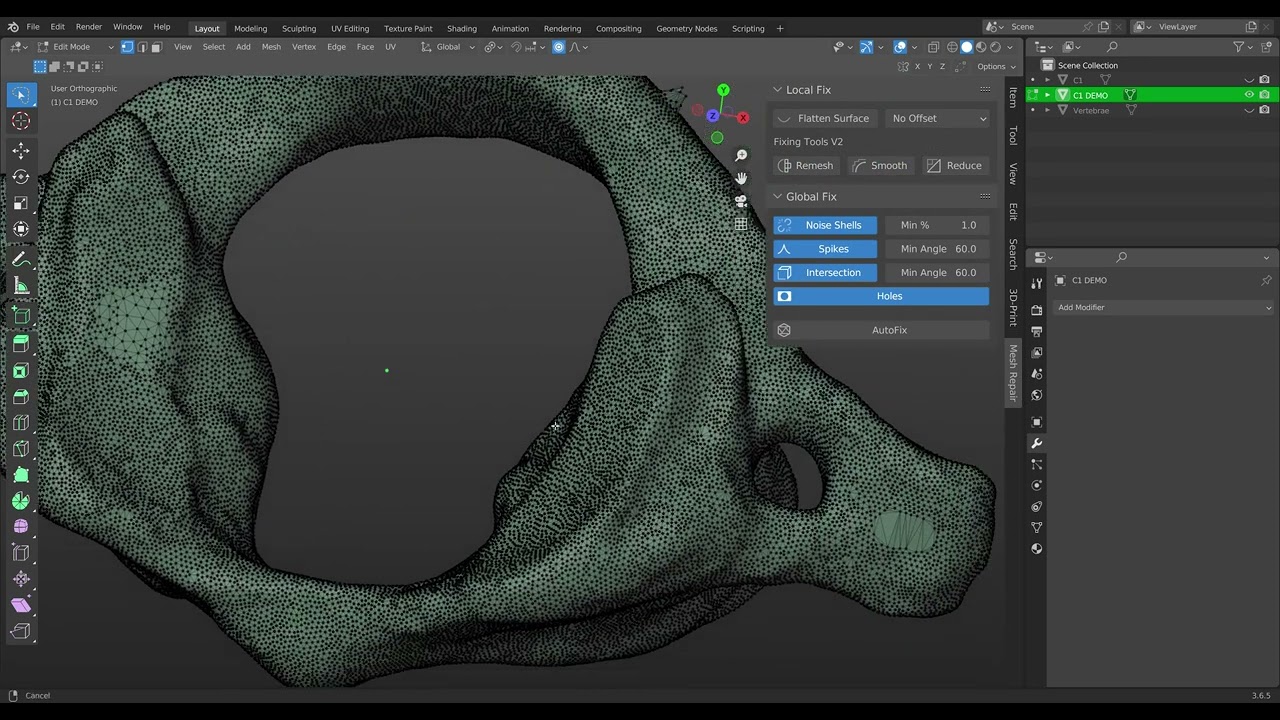This screenshot has height=720, width=1280.
Task: Select the Smooth vertices tool in toolbar
Action: coord(21,527)
